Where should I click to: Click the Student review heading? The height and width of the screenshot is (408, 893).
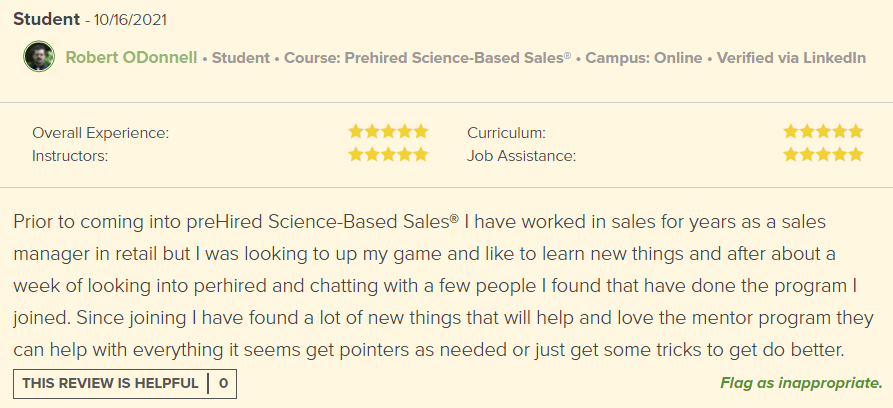[x=46, y=19]
